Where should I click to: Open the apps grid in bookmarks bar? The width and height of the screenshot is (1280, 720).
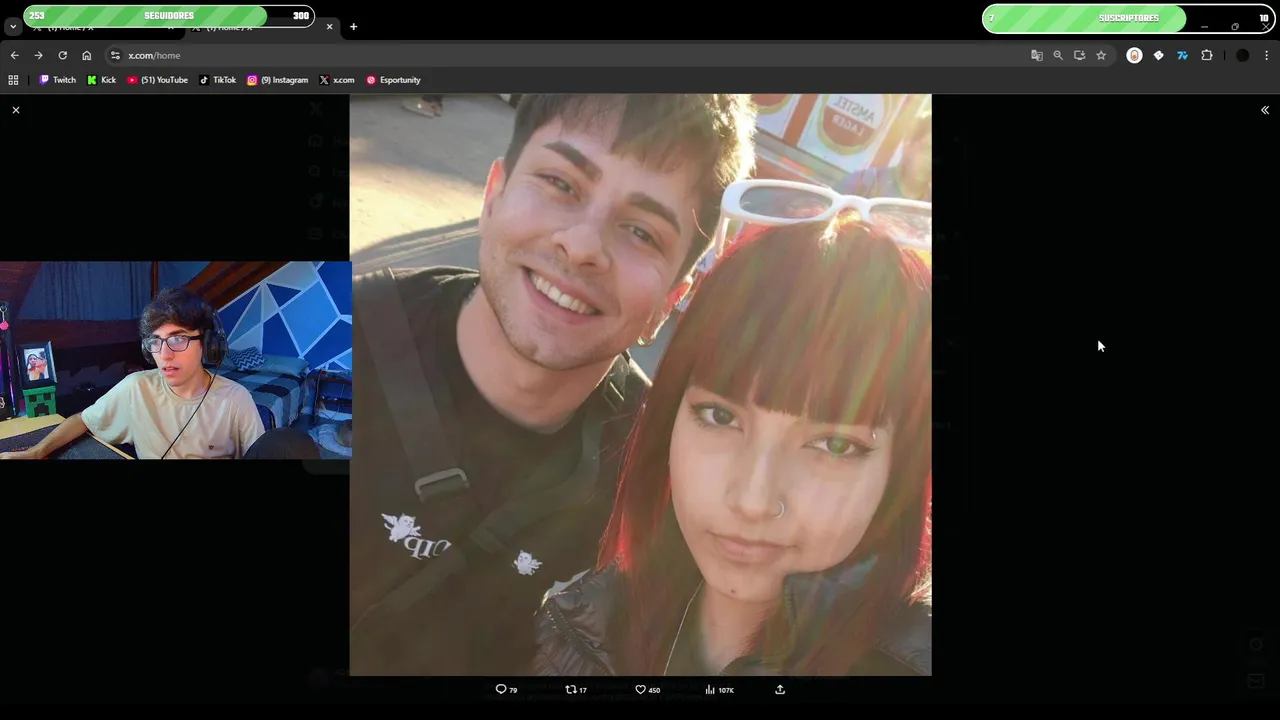pos(13,80)
